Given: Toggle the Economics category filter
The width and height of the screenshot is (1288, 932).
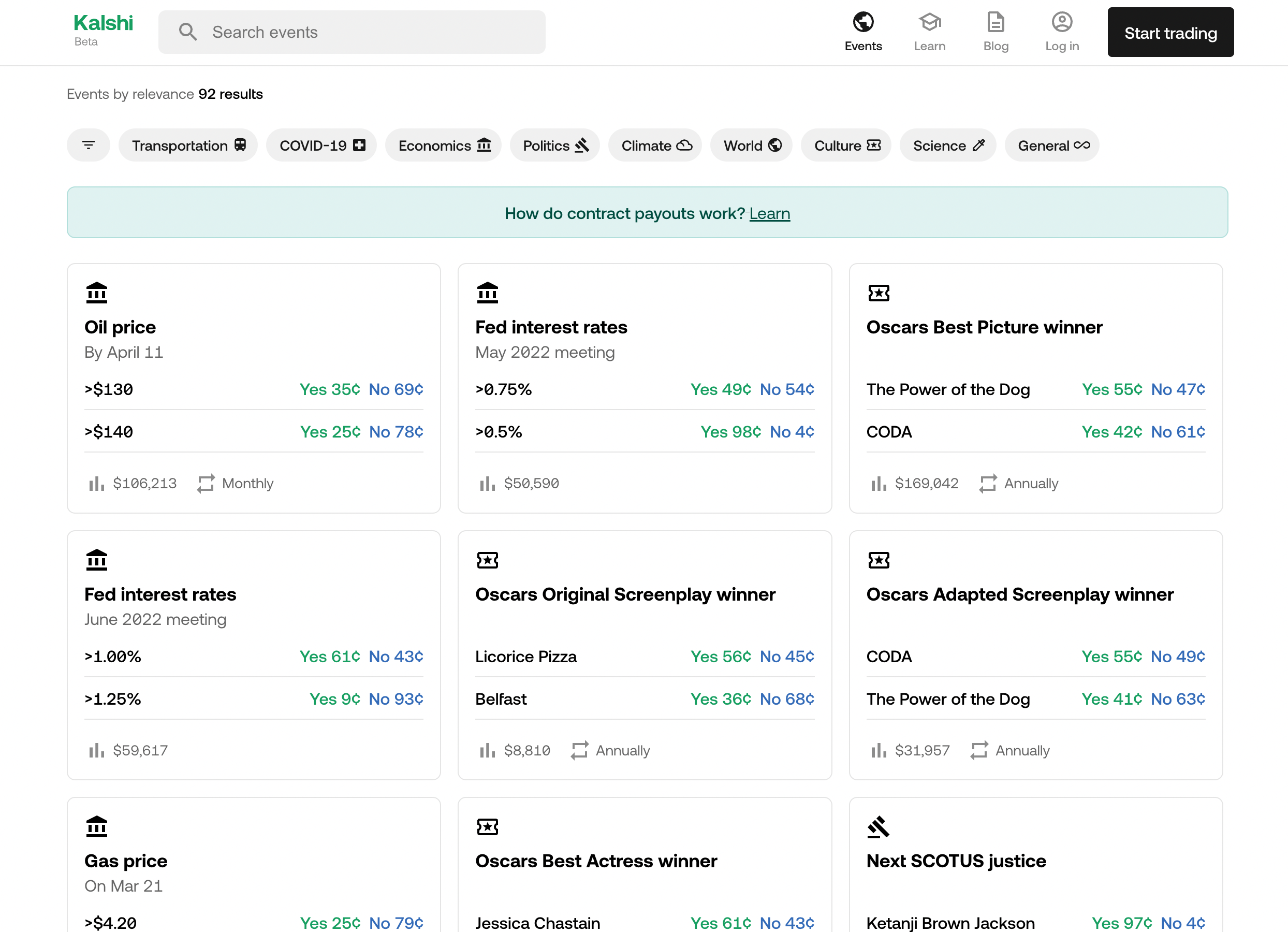Looking at the screenshot, I should [x=444, y=145].
